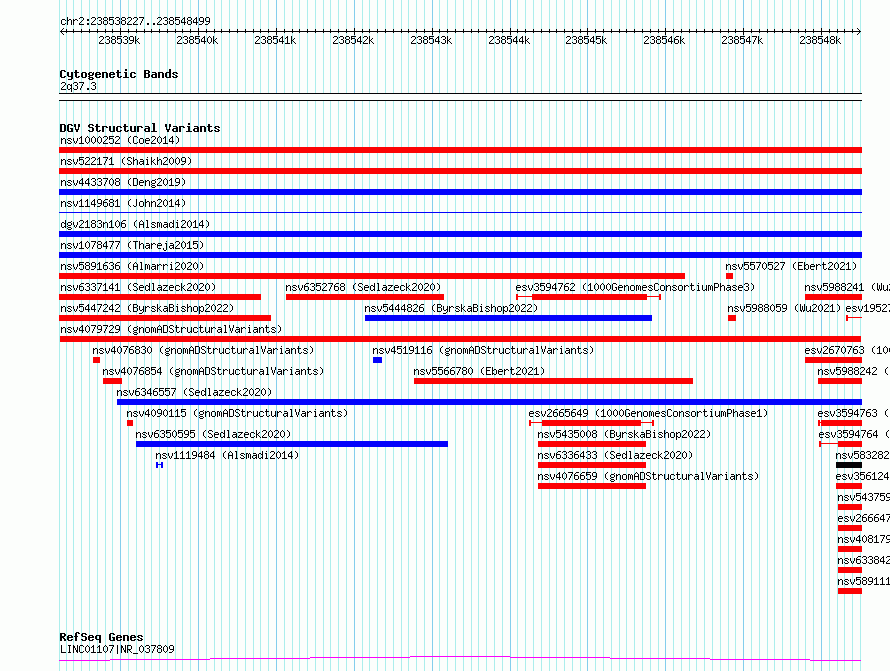The image size is (890, 671).
Task: Click the nsv4433708 (Deng2019) blue variant bar
Action: click(460, 192)
